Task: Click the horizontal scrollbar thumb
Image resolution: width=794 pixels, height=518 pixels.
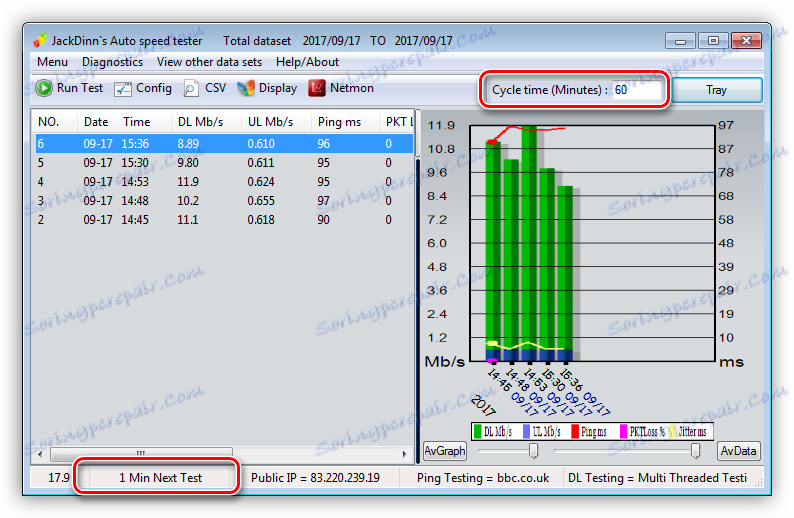Action: (x=141, y=454)
